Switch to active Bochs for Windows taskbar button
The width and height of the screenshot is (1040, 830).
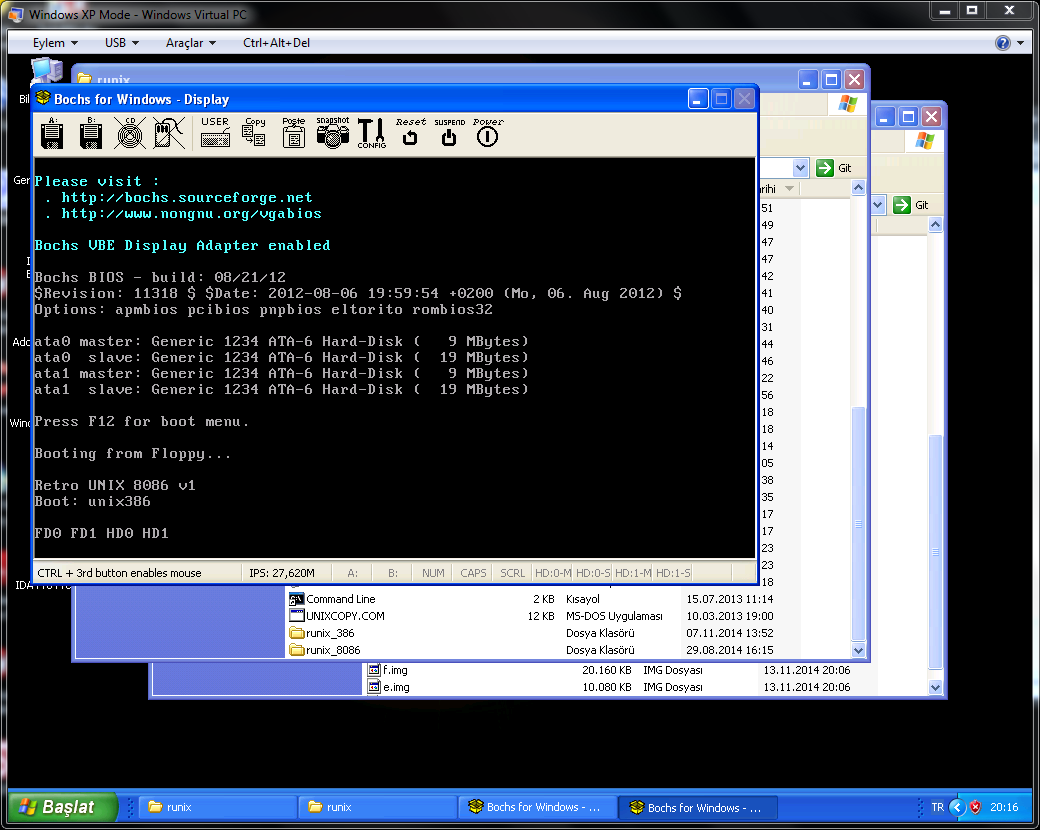click(698, 807)
